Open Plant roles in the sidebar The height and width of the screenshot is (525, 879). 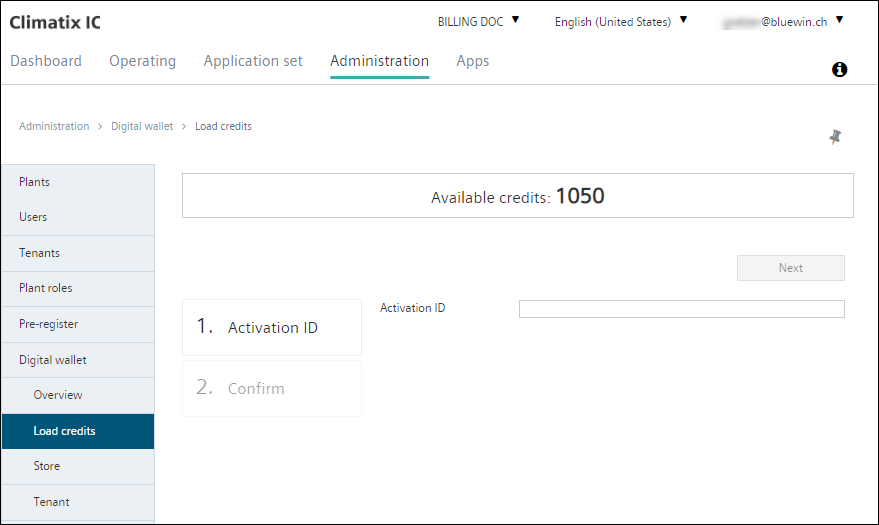78,289
